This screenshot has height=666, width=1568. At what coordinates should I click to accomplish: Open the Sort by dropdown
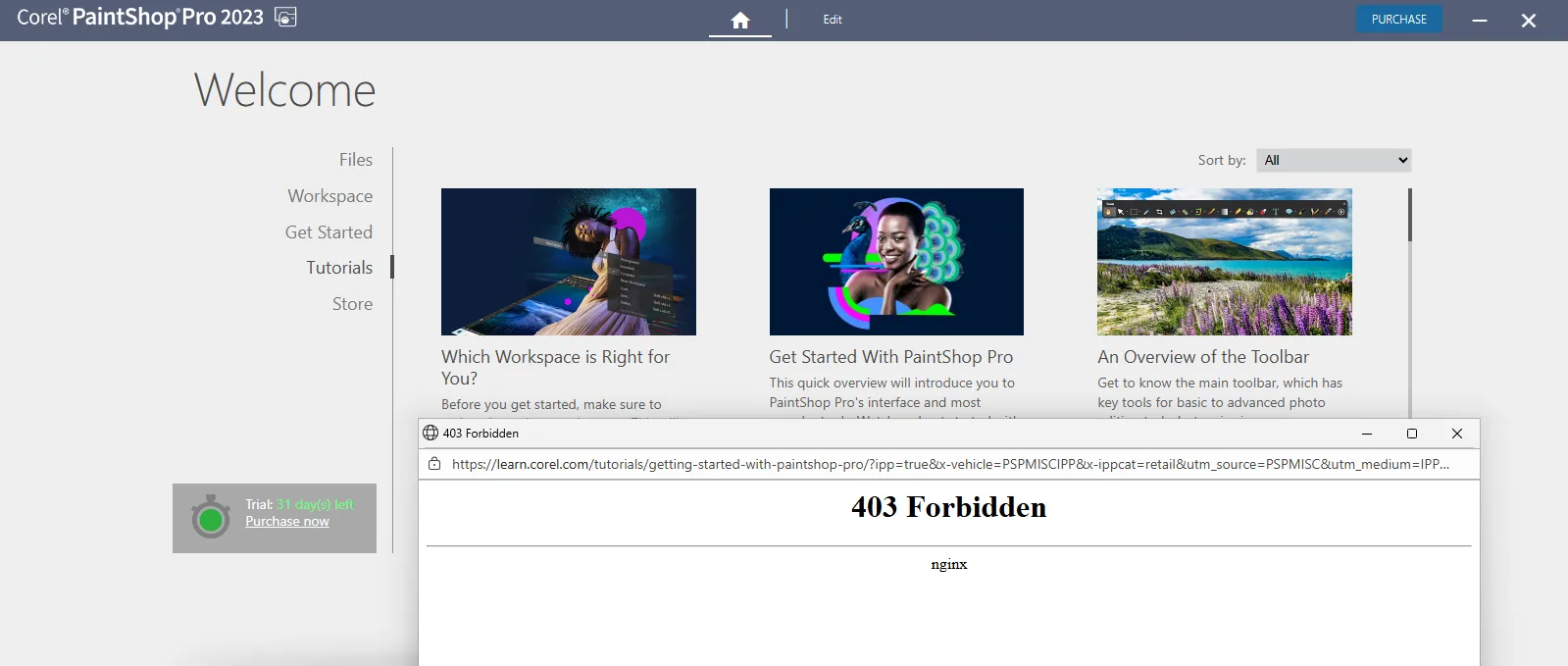(x=1334, y=160)
